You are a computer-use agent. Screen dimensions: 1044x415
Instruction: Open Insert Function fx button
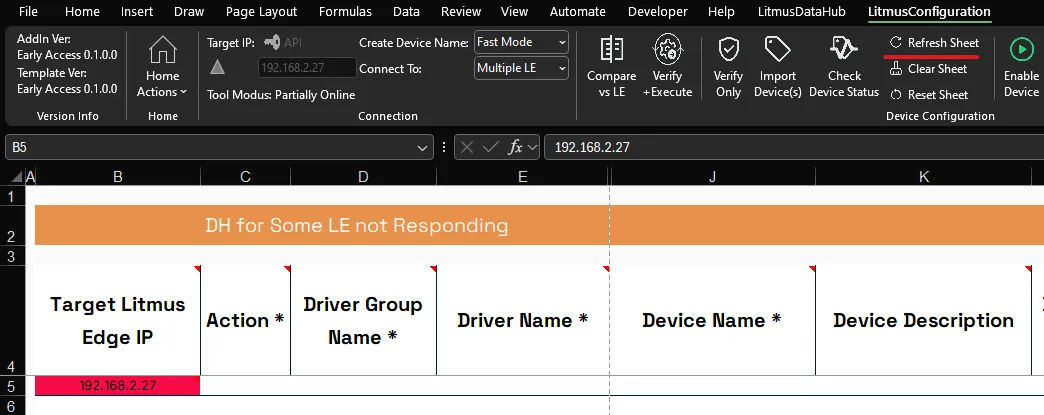point(515,147)
